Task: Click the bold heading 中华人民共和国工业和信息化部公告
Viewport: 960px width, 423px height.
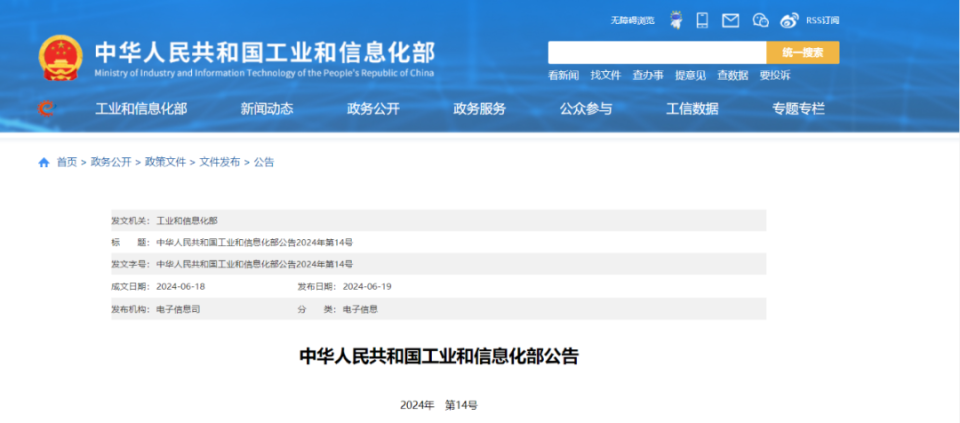Action: point(438,357)
